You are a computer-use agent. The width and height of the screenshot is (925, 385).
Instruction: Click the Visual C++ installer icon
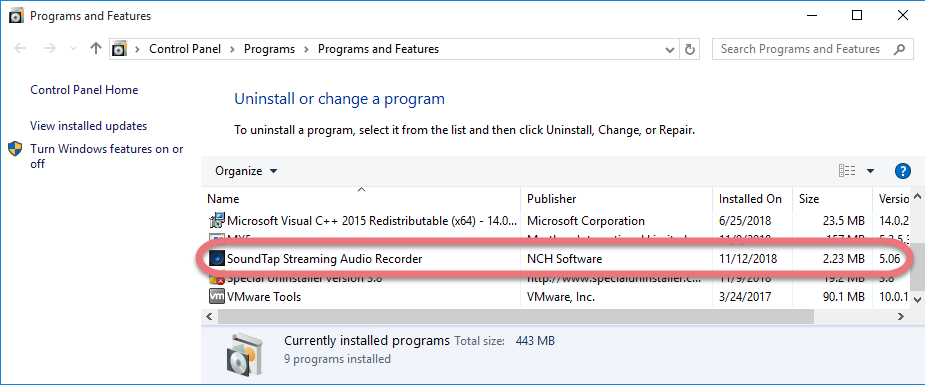(217, 221)
